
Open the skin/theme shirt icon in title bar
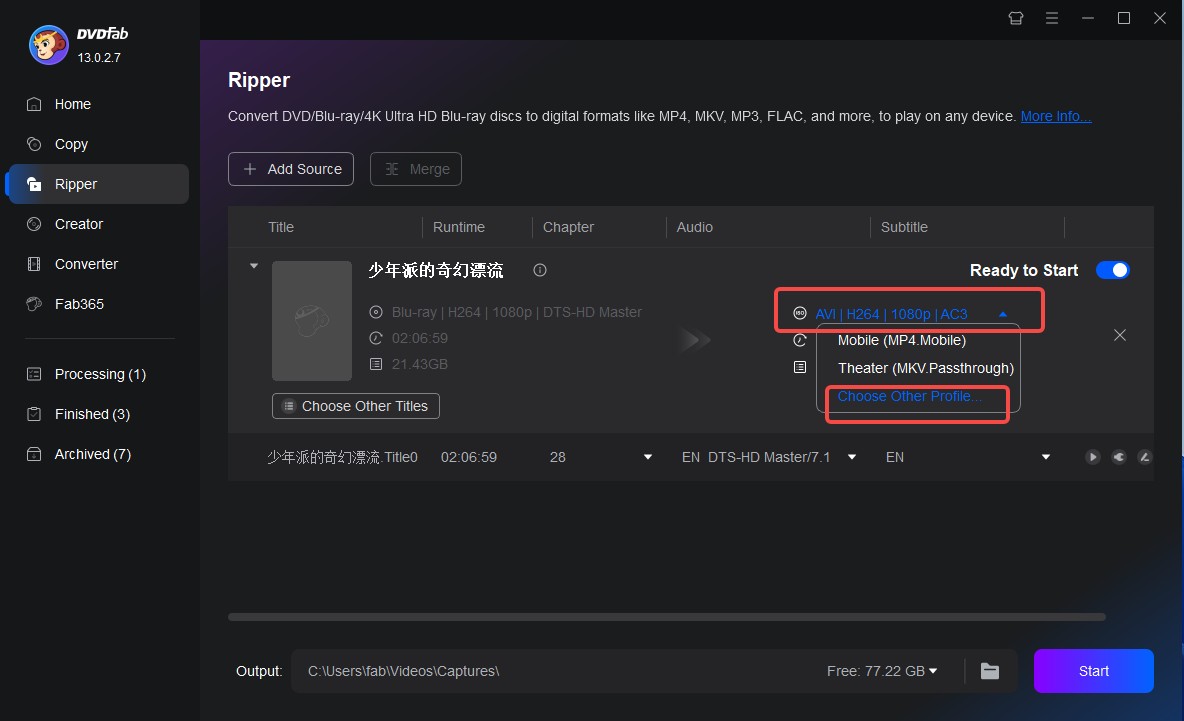click(x=1016, y=18)
